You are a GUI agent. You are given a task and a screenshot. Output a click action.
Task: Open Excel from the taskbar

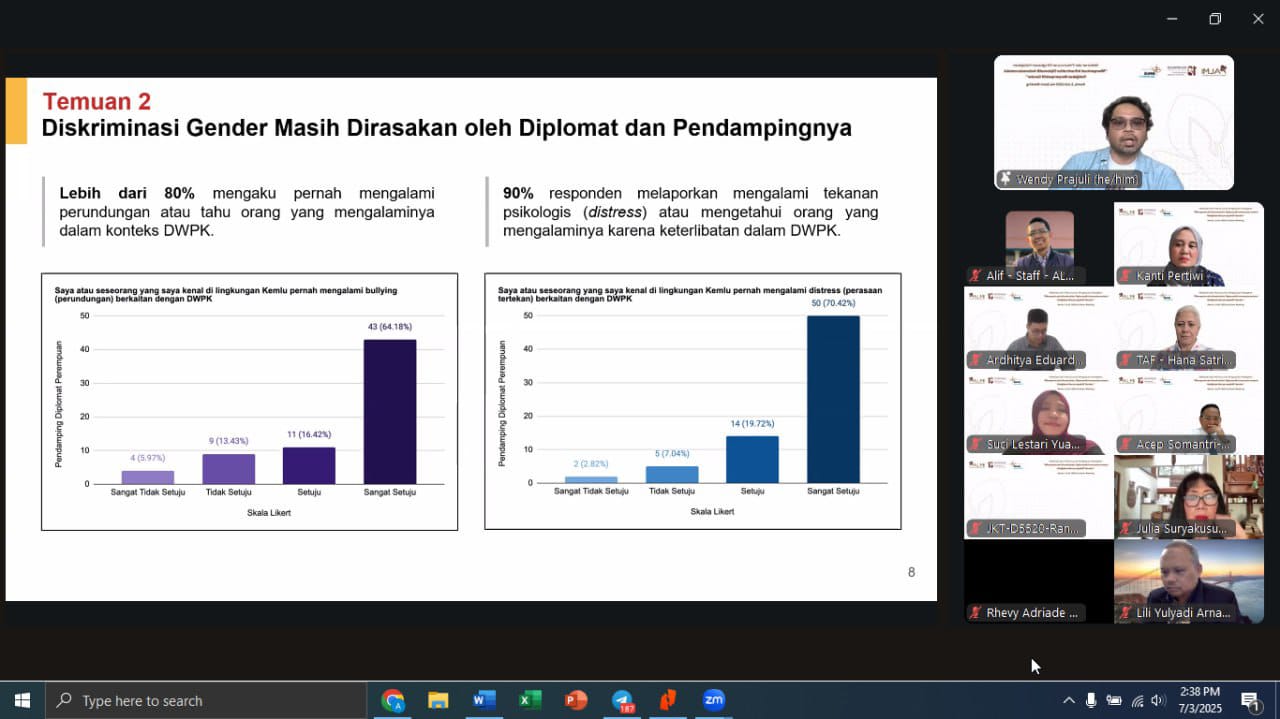point(530,700)
